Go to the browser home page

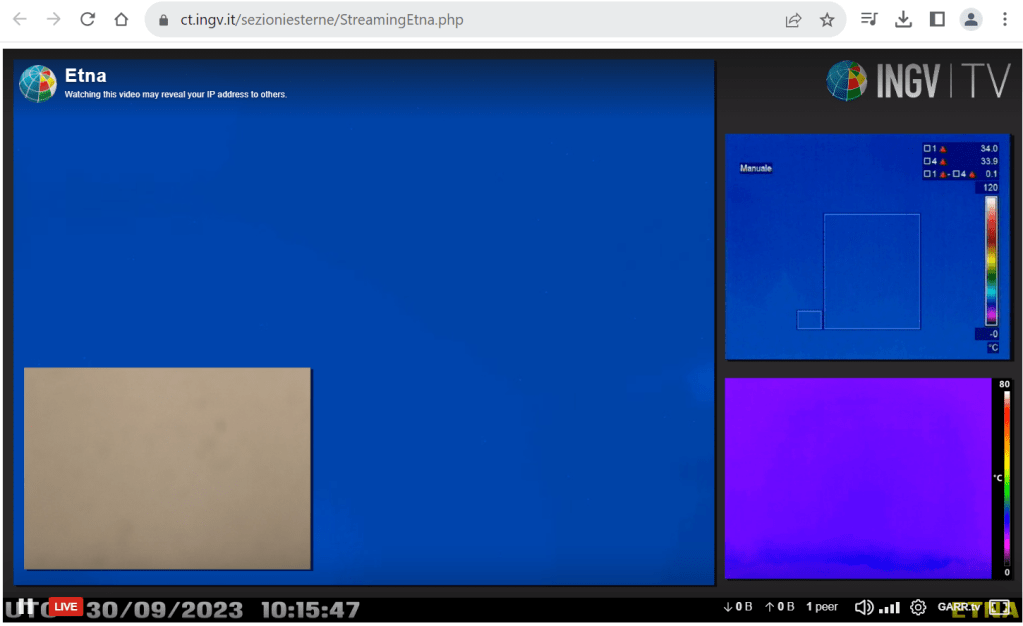121,19
